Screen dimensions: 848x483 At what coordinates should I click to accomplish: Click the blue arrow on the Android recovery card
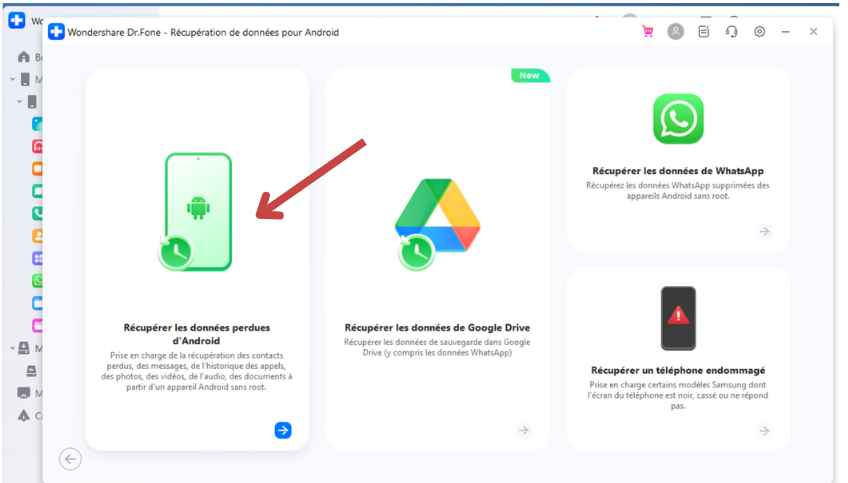pyautogui.click(x=283, y=430)
